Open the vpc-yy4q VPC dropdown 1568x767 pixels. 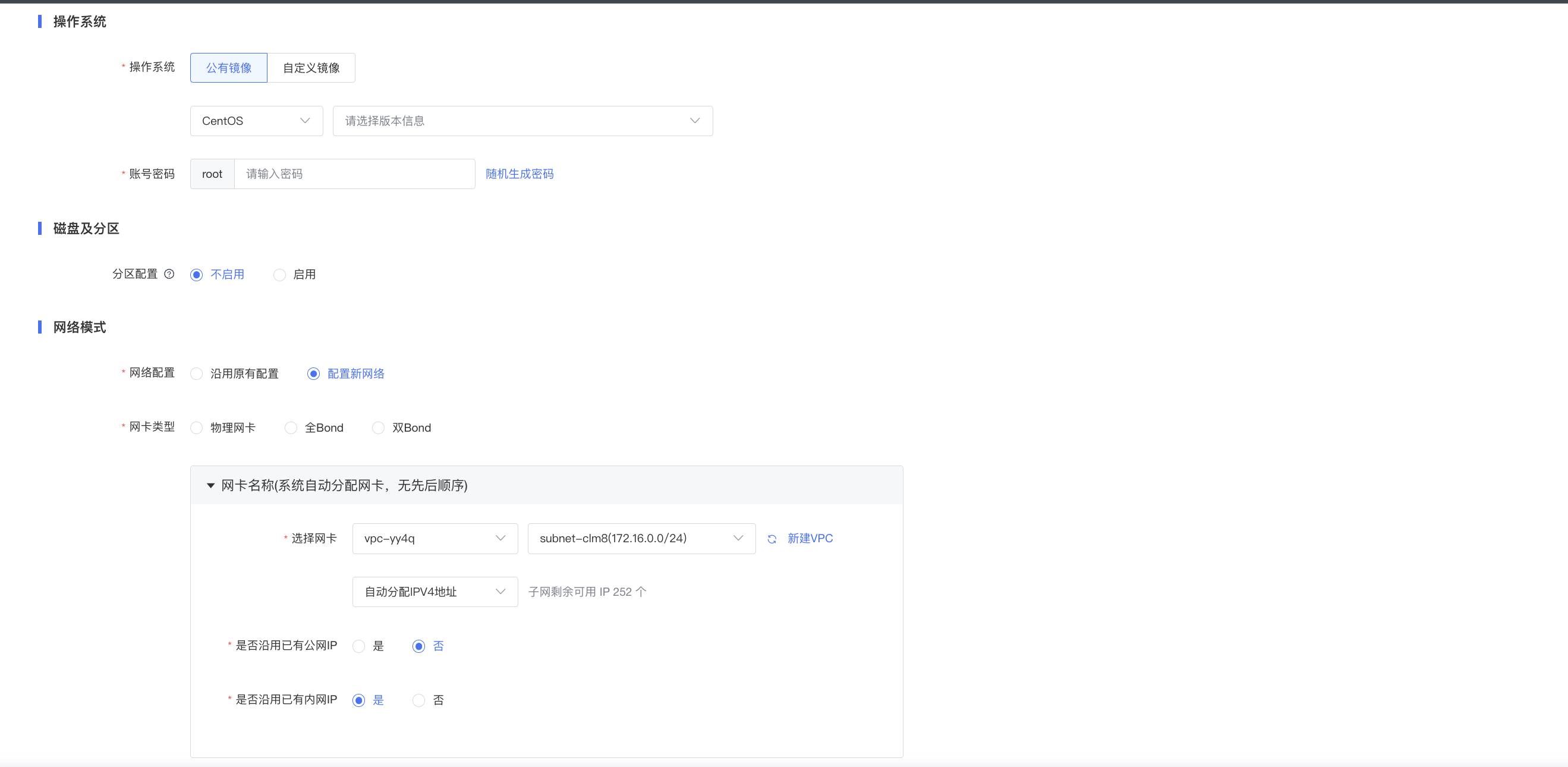[x=434, y=539]
